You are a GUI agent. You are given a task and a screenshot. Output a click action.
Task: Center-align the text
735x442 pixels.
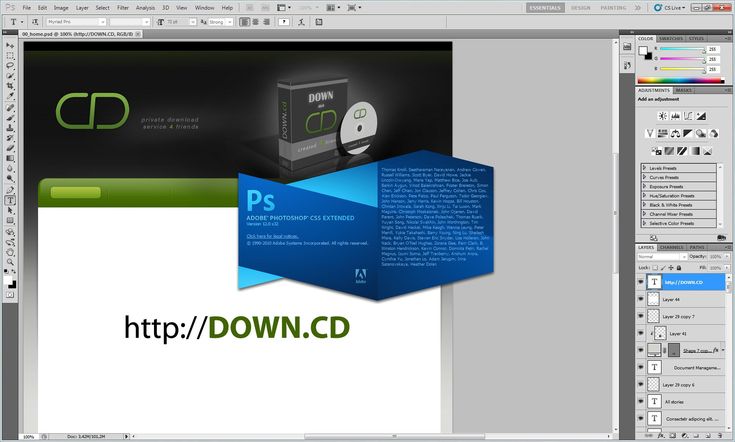(255, 22)
